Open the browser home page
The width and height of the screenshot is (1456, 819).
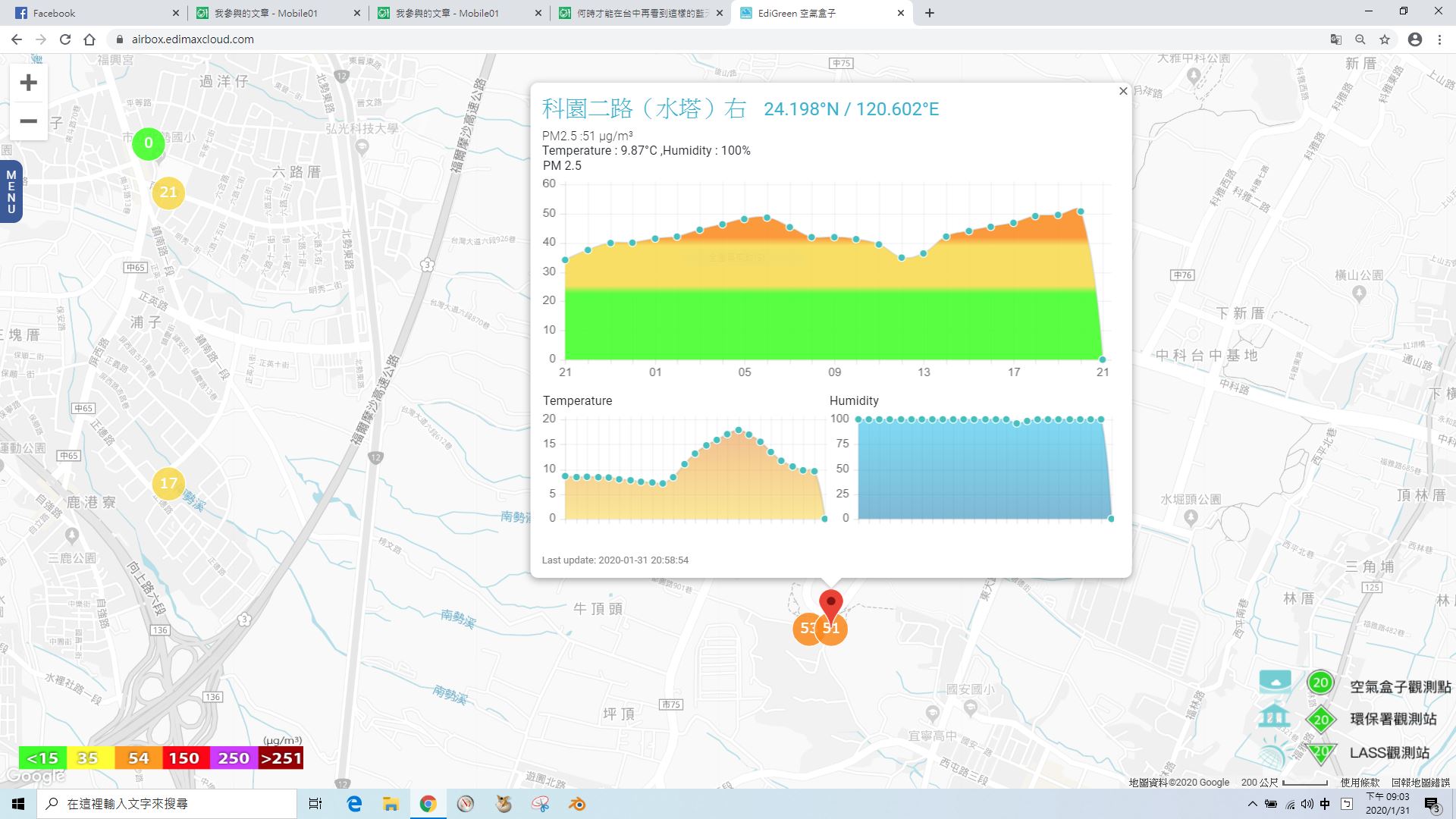click(x=89, y=39)
